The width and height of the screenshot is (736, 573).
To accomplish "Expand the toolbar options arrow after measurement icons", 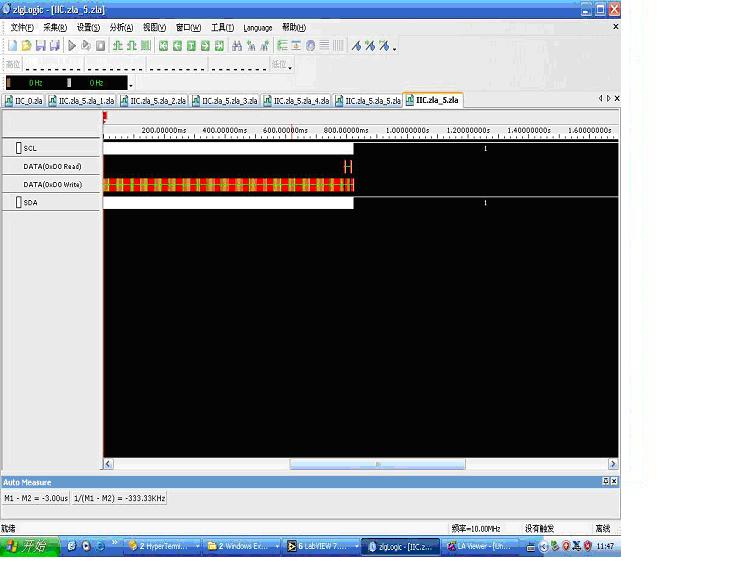I will (394, 48).
